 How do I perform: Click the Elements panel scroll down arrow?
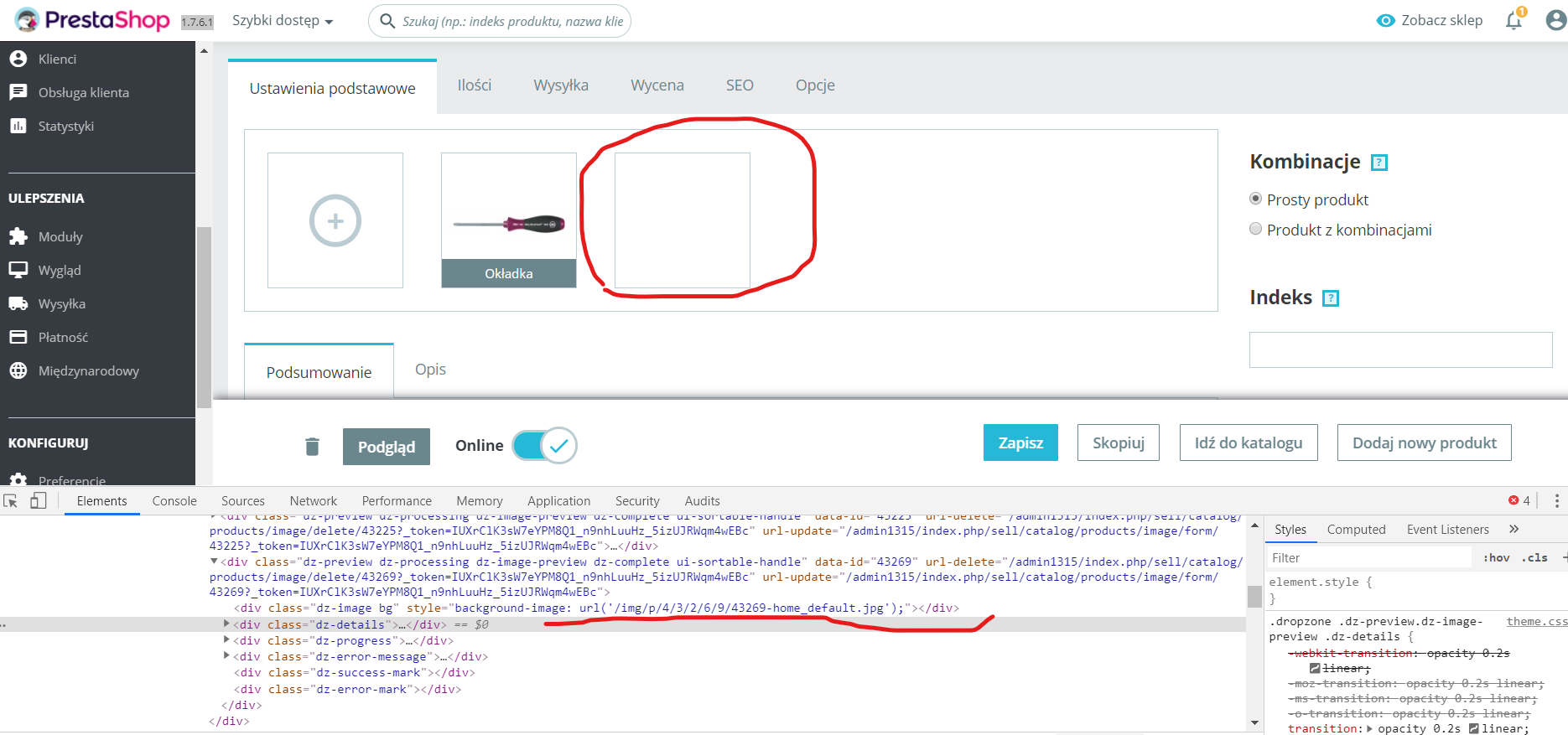click(x=1255, y=722)
